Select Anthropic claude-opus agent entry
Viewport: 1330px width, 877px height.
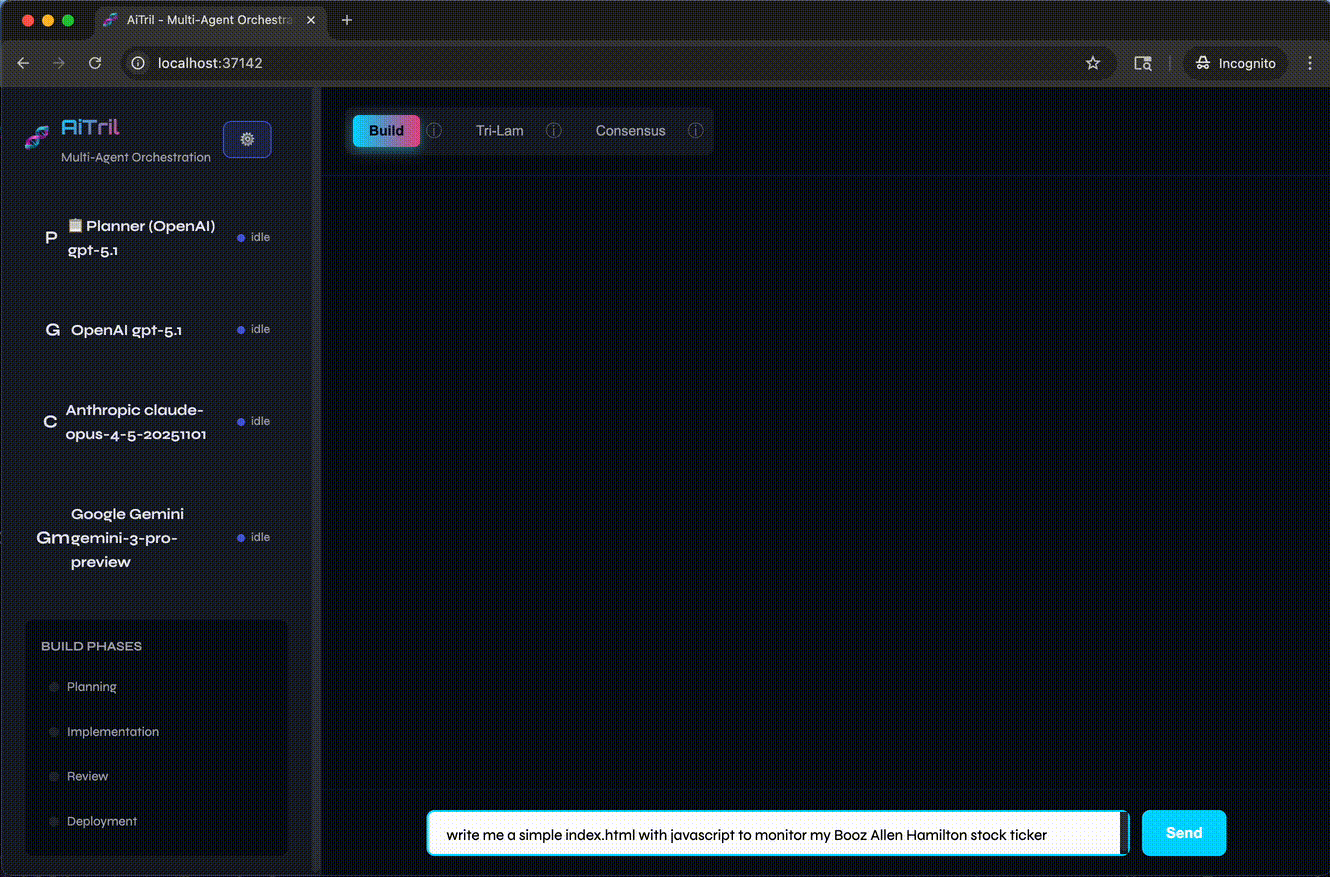pyautogui.click(x=136, y=422)
